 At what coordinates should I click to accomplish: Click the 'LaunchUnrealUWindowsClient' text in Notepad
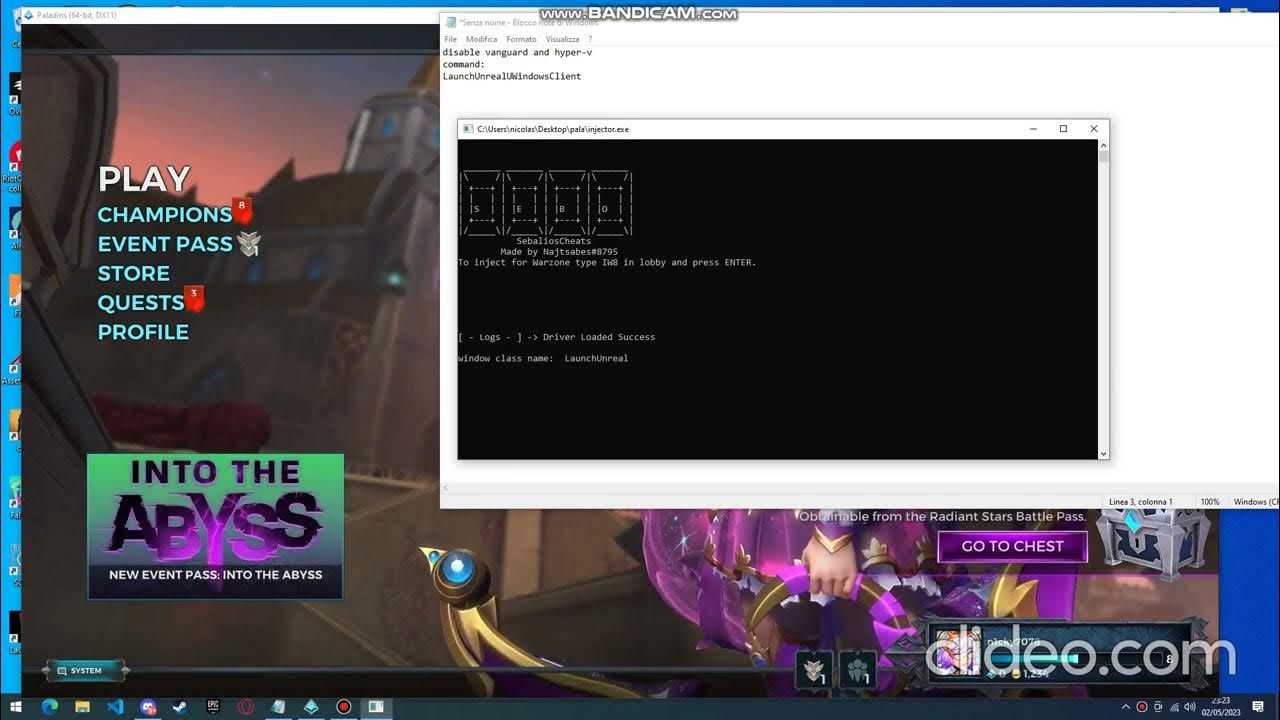[512, 76]
